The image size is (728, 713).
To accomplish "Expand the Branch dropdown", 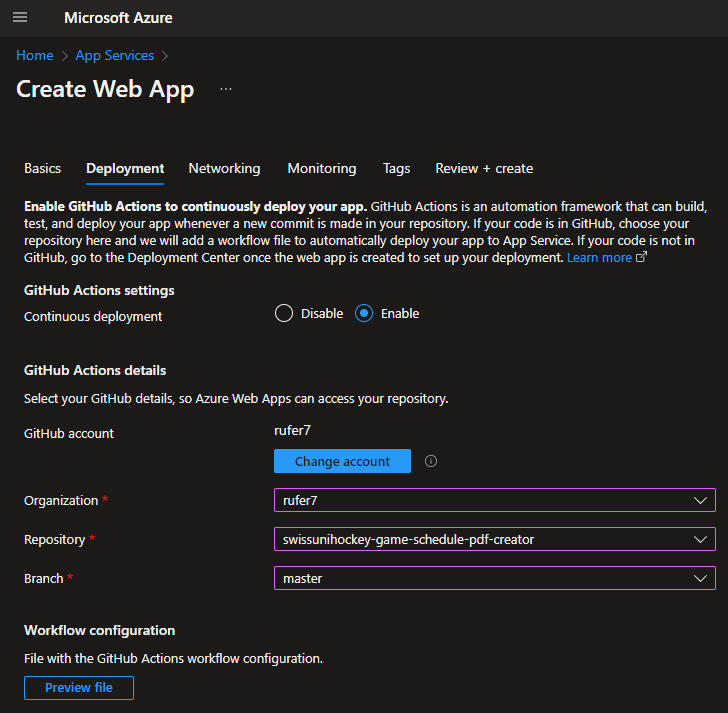I will (494, 578).
